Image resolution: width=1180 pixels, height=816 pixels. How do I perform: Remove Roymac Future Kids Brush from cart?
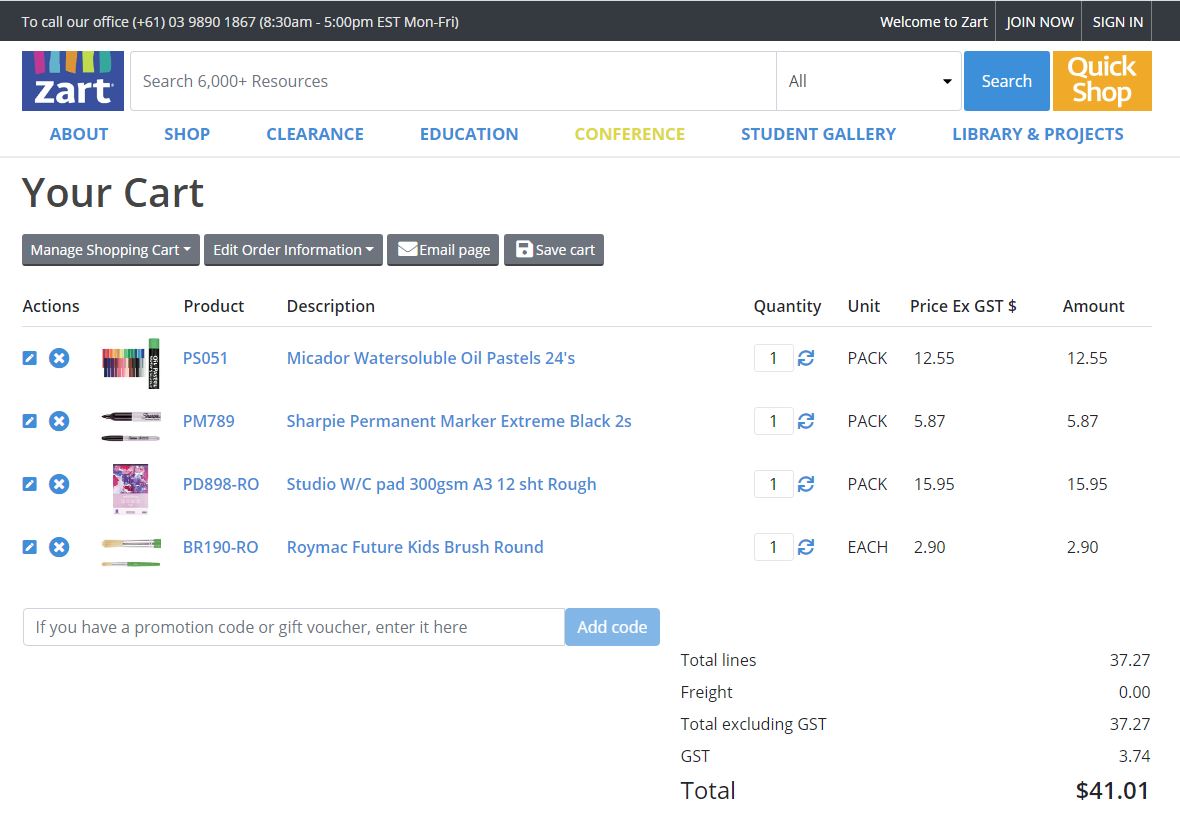coord(59,547)
